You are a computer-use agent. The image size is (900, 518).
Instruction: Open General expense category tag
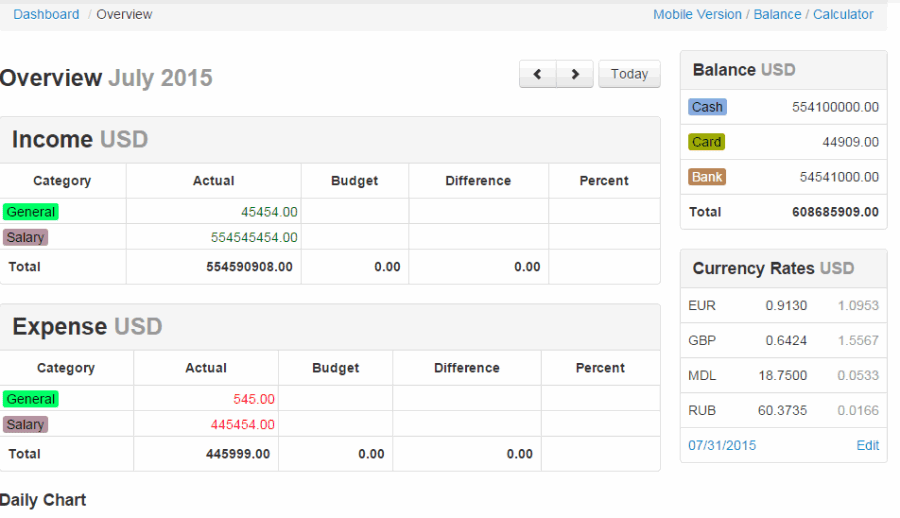[31, 399]
